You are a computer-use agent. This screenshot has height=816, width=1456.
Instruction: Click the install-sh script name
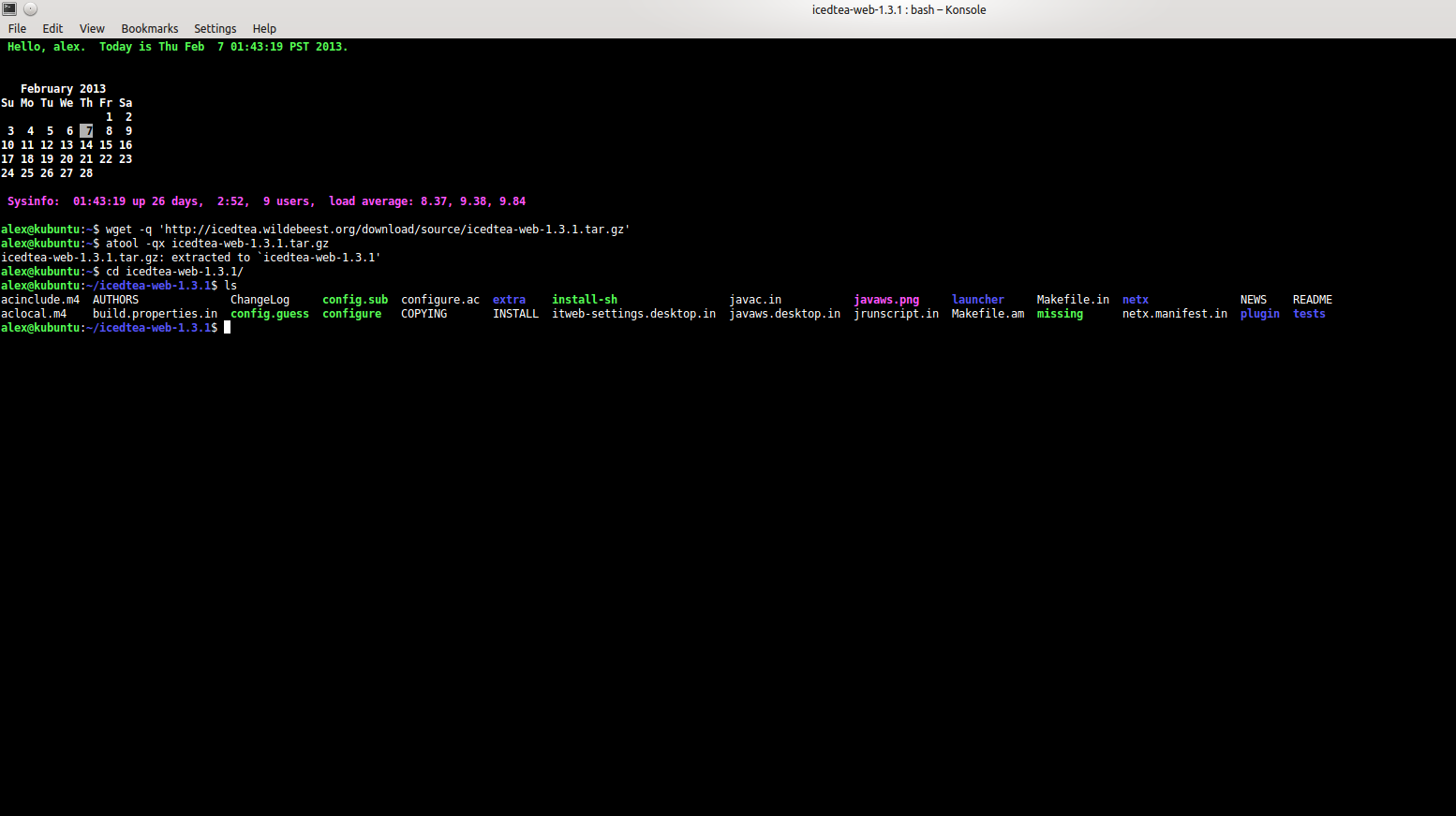pyautogui.click(x=584, y=300)
